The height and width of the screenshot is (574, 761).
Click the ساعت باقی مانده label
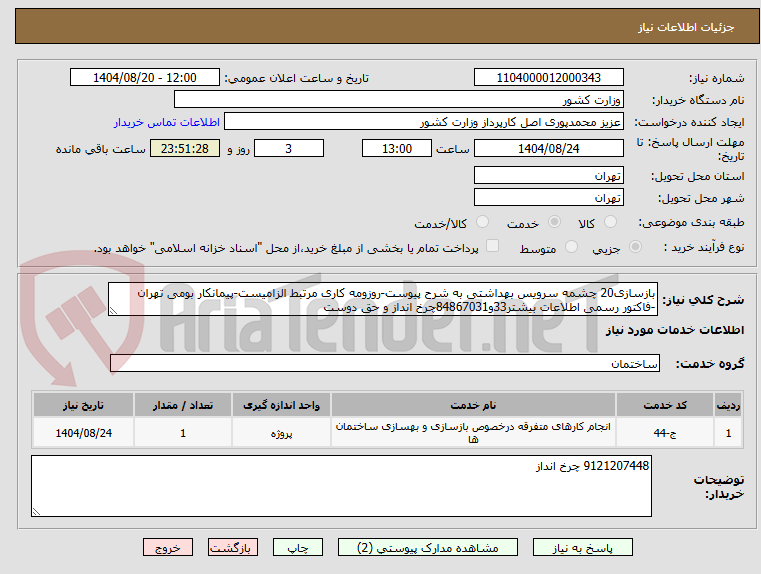coord(100,149)
